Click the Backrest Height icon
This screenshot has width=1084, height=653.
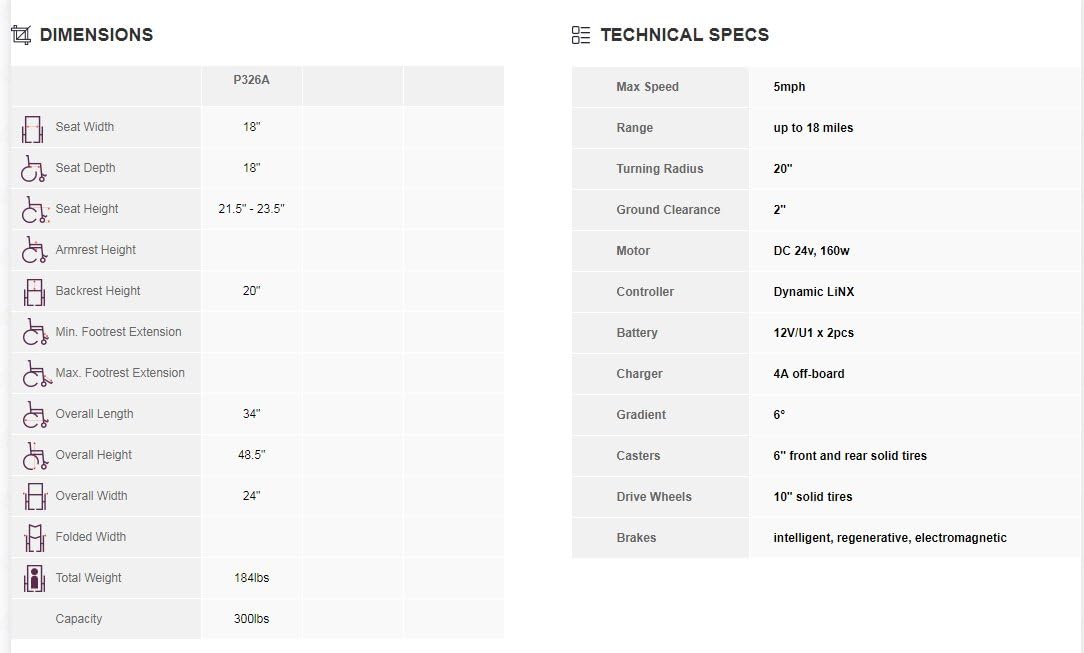coord(34,292)
